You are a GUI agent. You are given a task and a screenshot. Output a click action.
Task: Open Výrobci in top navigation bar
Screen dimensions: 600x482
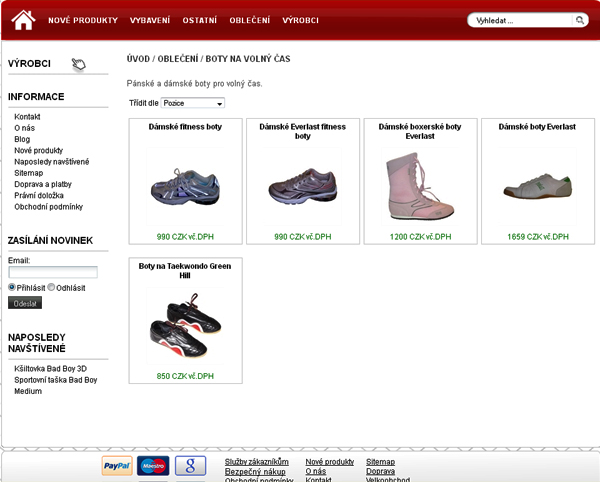(301, 20)
